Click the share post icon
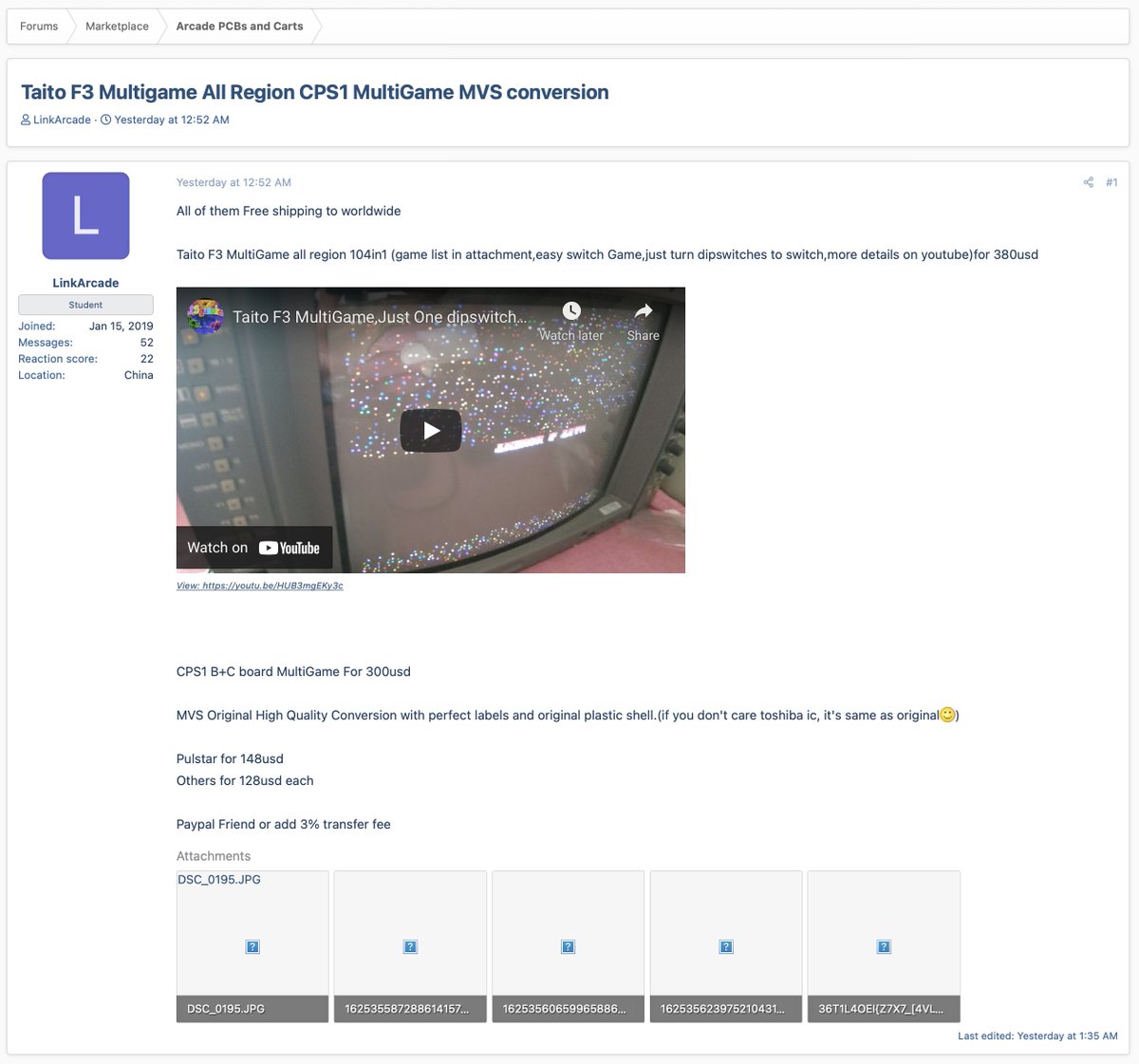This screenshot has height=1064, width=1139. point(1088,182)
